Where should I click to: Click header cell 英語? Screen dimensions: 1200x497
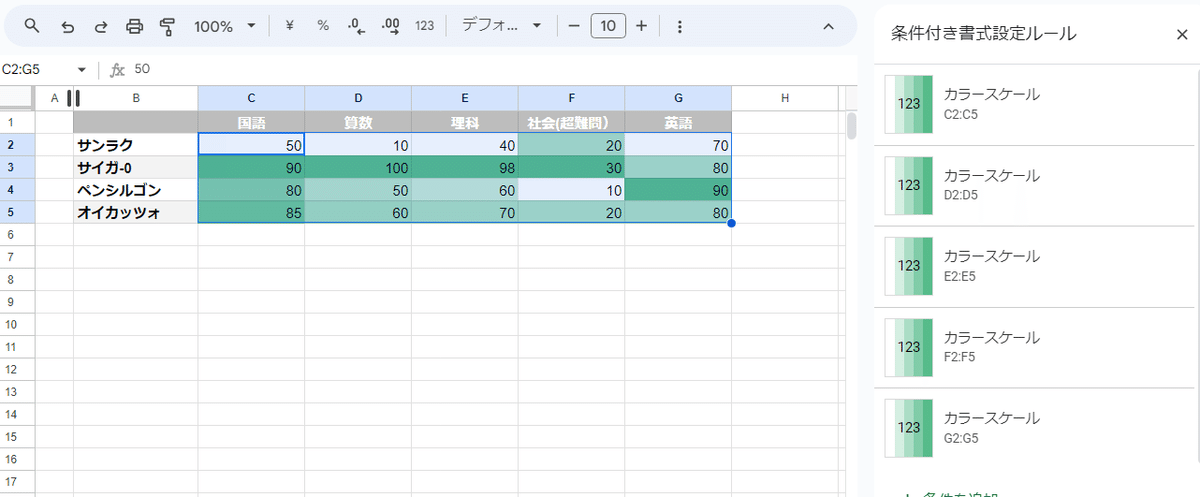[679, 122]
